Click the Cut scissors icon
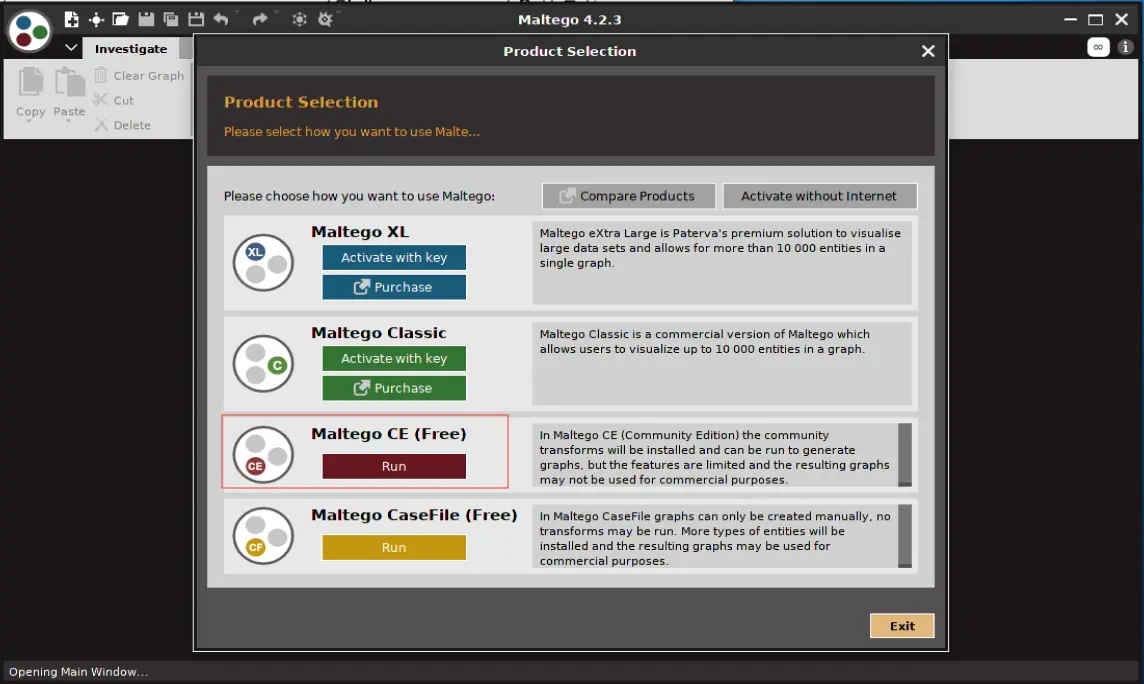Image resolution: width=1144 pixels, height=684 pixels. [x=101, y=100]
